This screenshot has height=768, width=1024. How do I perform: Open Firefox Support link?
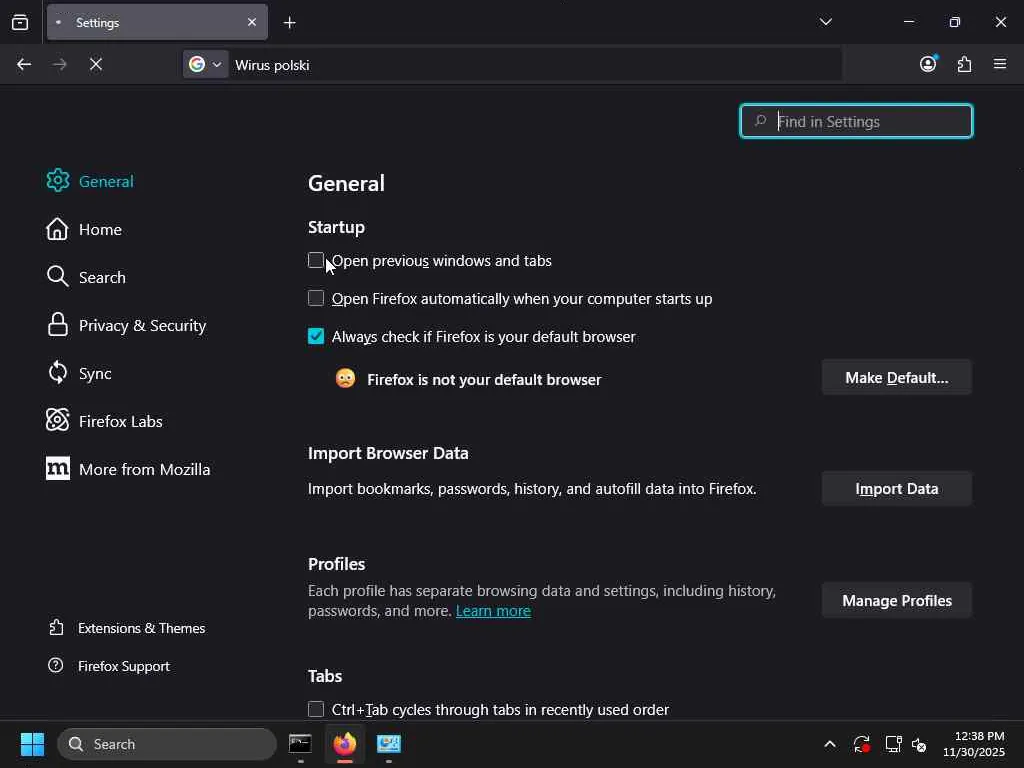pyautogui.click(x=108, y=666)
